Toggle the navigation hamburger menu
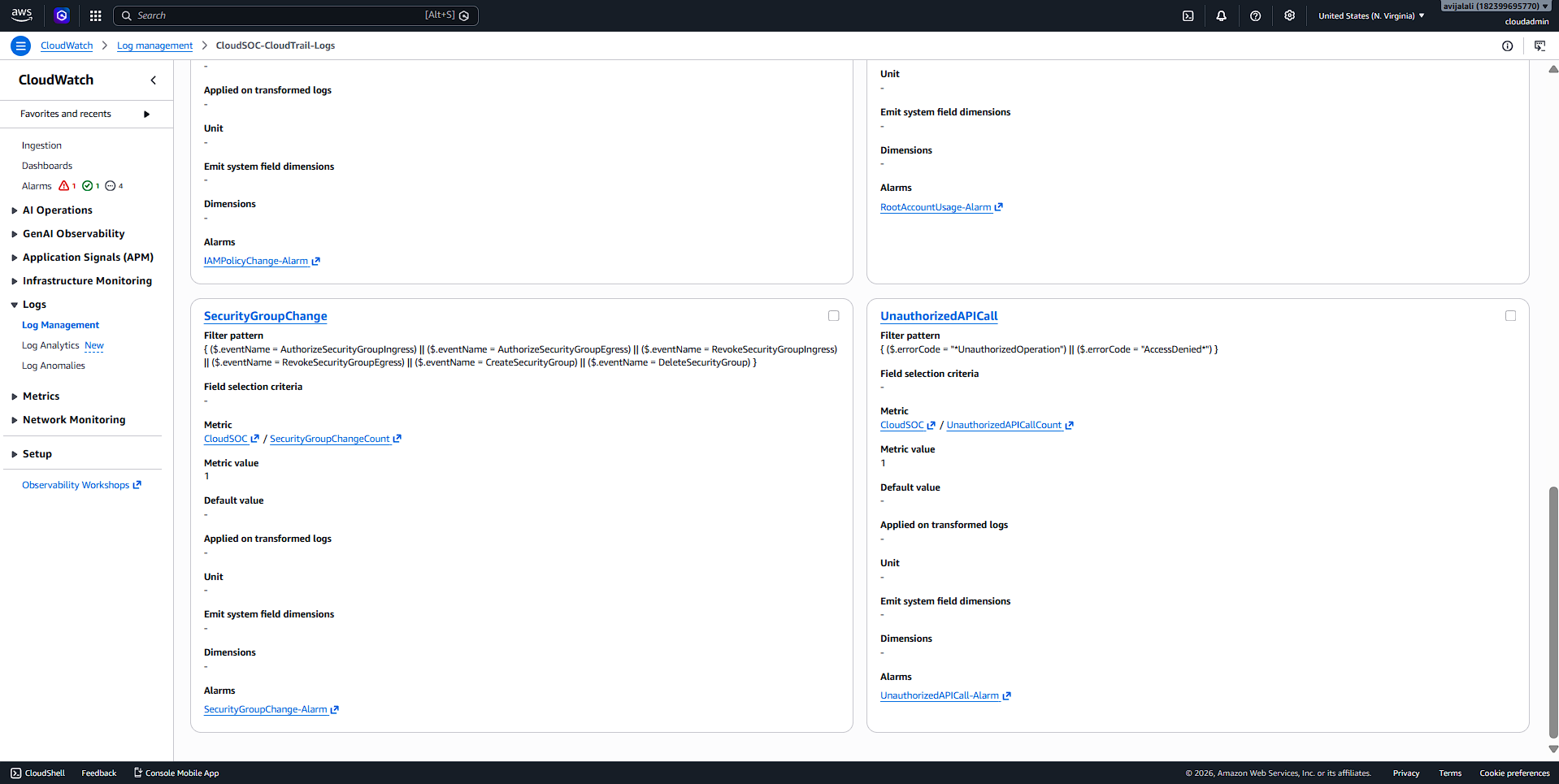 pyautogui.click(x=20, y=45)
